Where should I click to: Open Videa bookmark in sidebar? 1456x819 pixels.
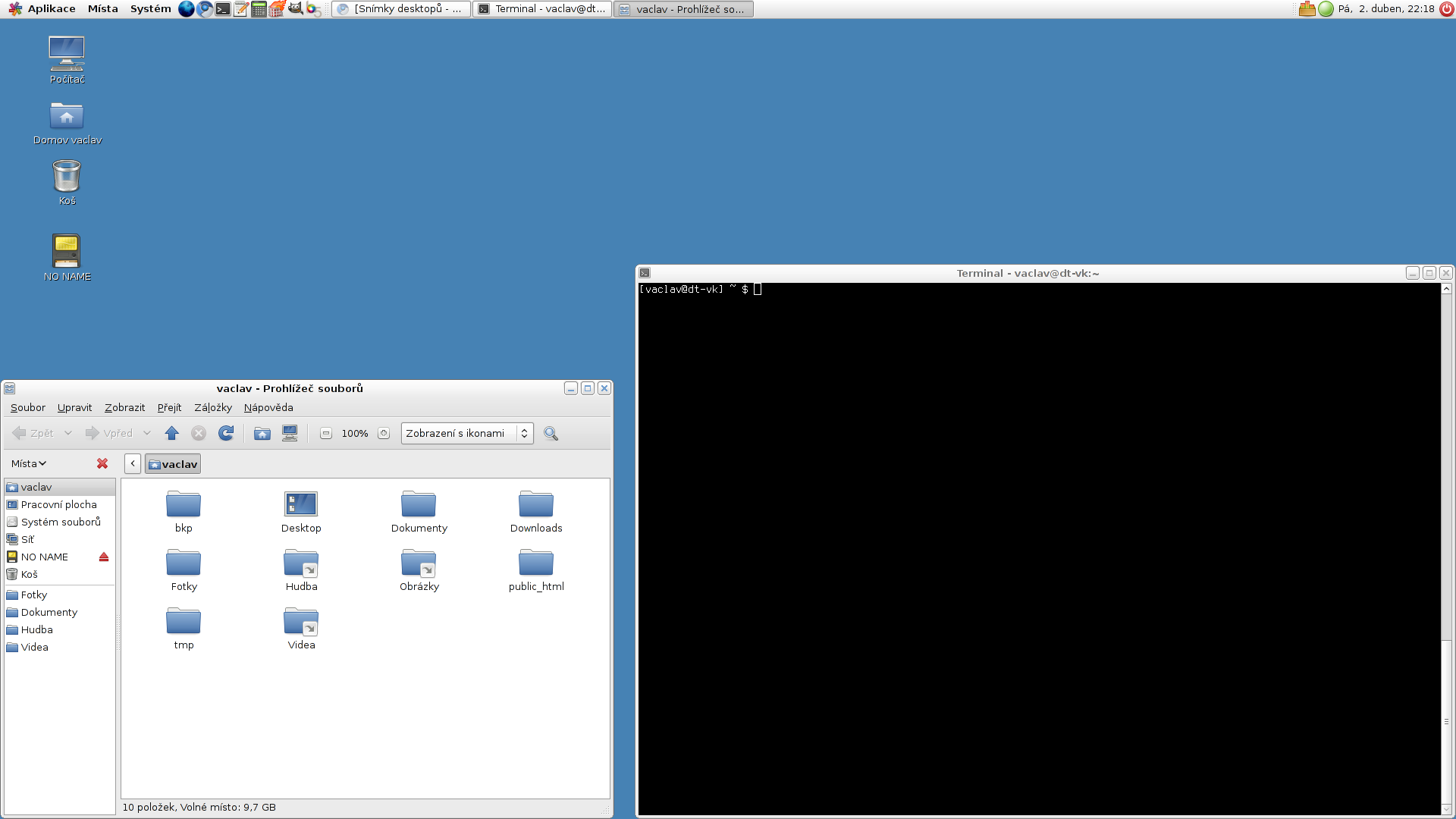click(x=59, y=647)
